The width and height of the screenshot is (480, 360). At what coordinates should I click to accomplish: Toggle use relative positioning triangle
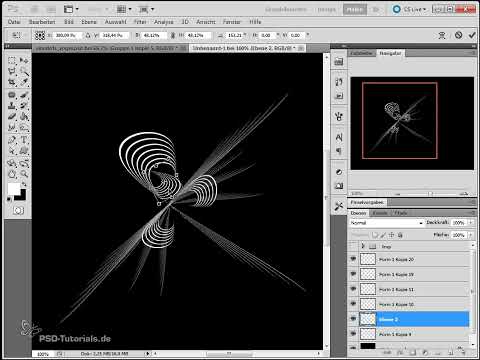(x=88, y=35)
